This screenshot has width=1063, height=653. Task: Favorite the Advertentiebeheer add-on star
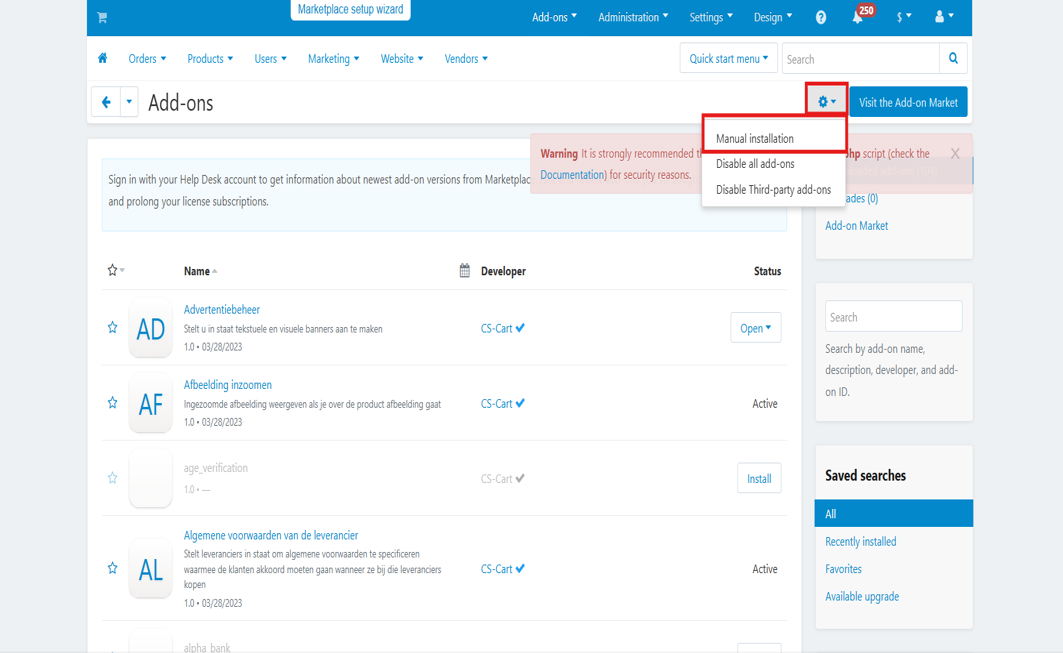click(112, 327)
